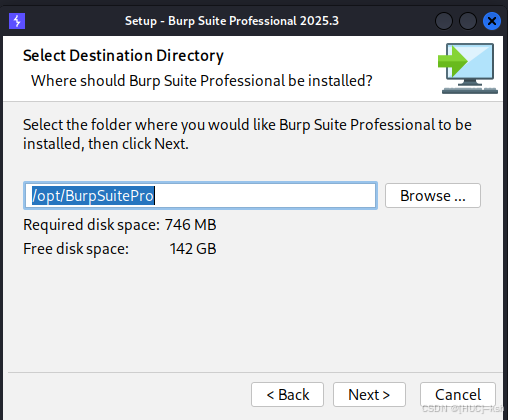Click the Select Destination Directory heading

(123, 56)
